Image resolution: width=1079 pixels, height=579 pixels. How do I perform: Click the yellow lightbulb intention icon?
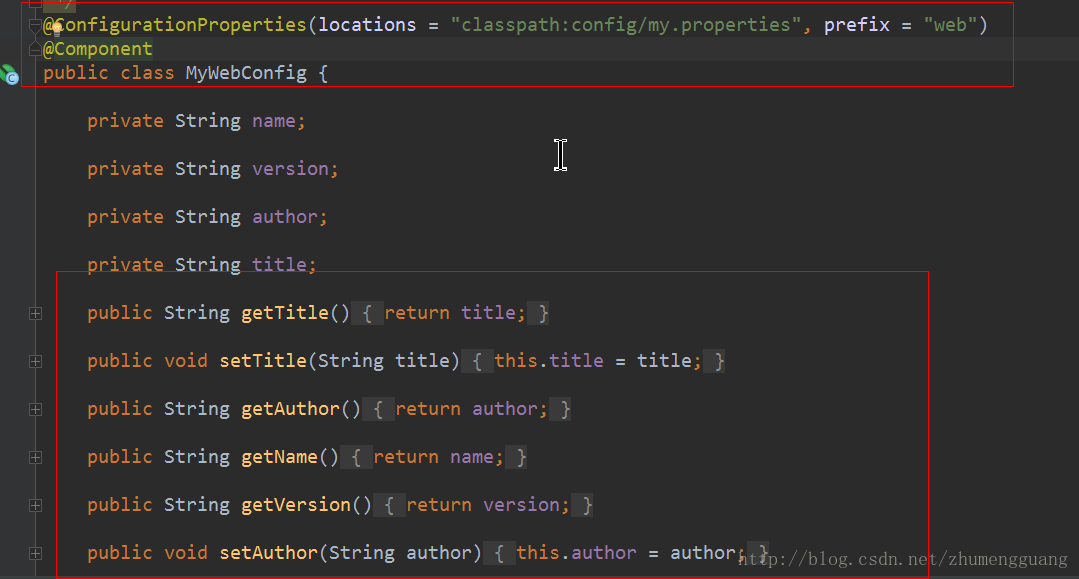[x=57, y=28]
